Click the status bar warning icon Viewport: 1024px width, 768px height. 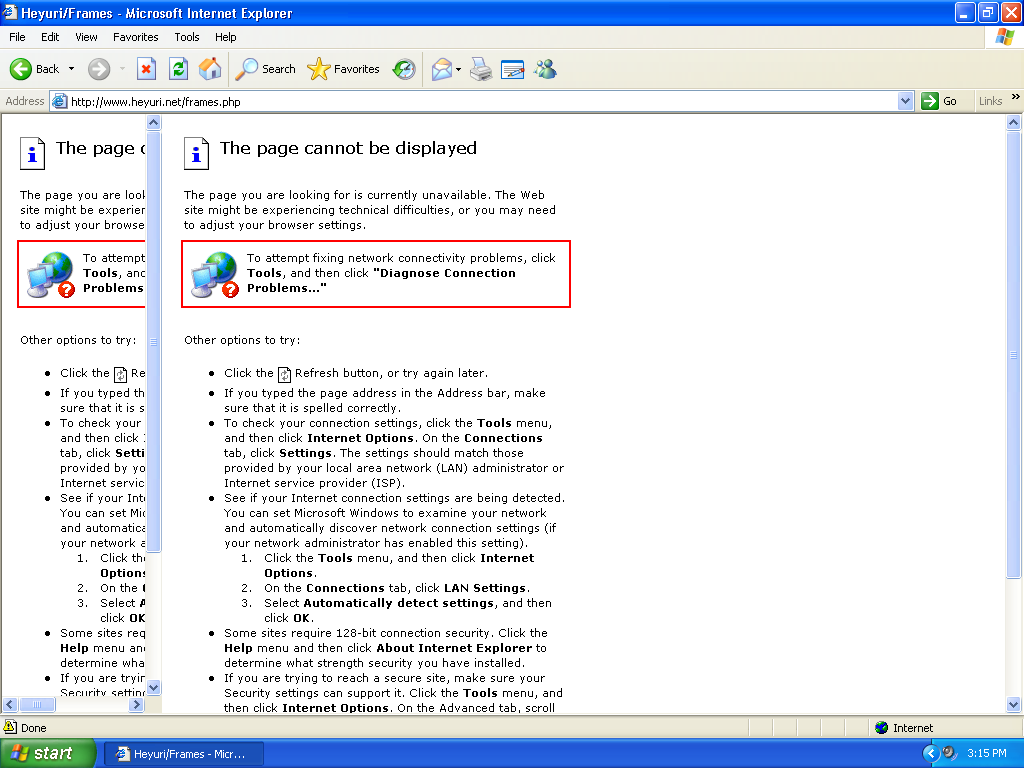pyautogui.click(x=10, y=727)
